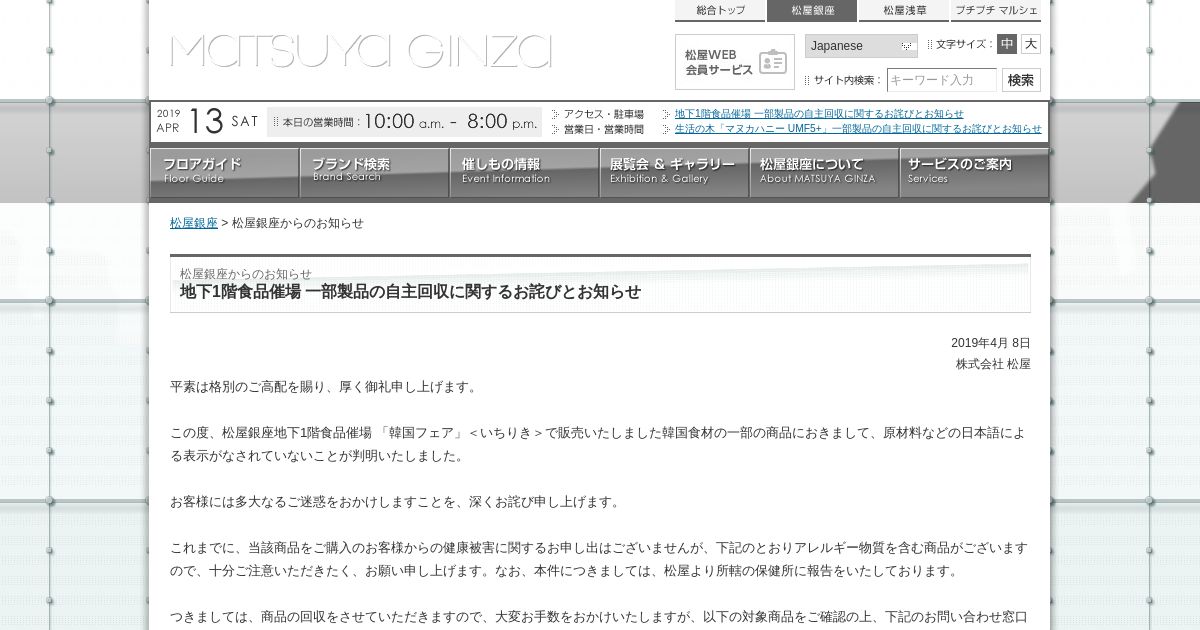Click the date 2019年4月 8日

[990, 342]
